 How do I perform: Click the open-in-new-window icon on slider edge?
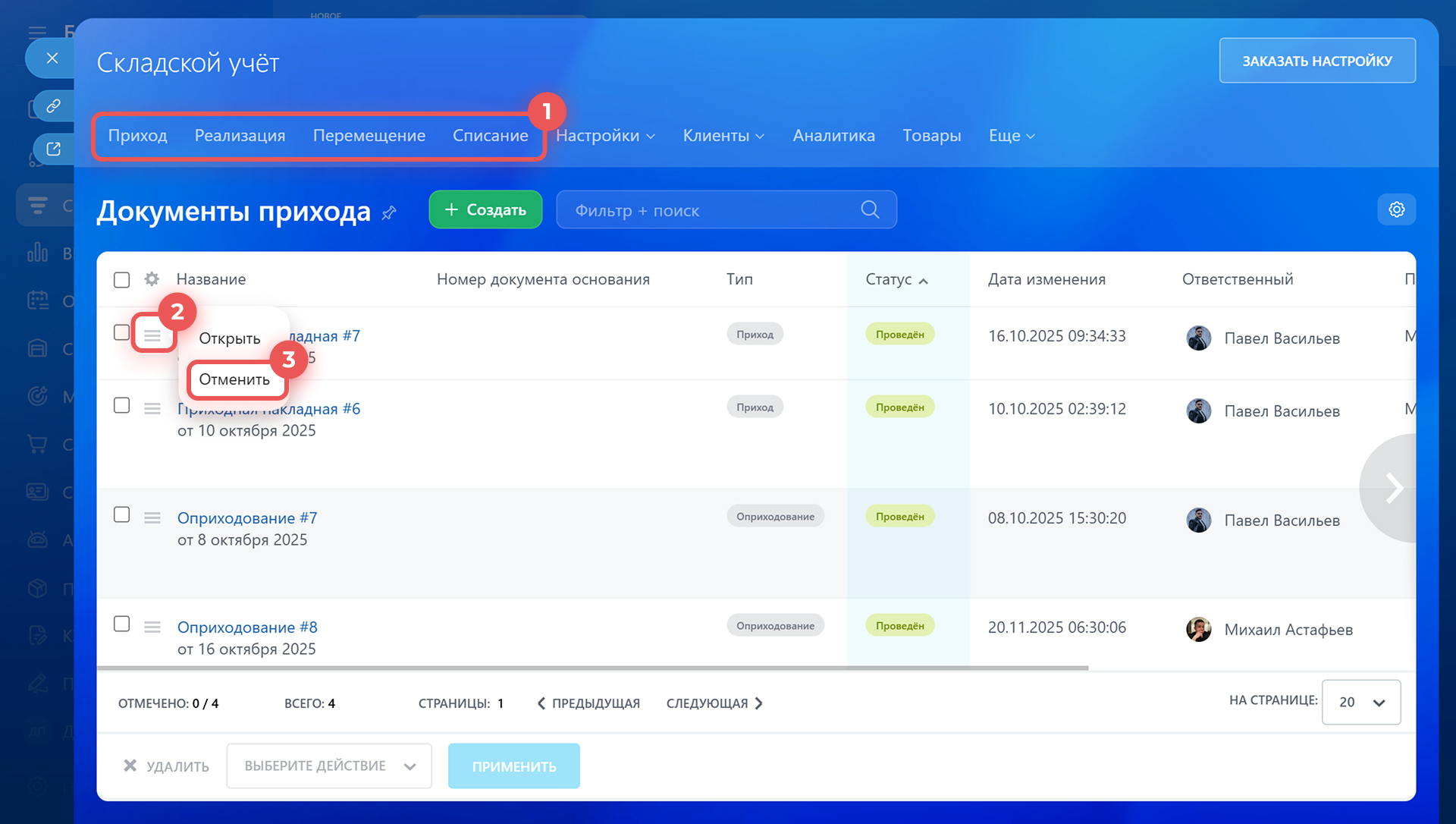53,149
